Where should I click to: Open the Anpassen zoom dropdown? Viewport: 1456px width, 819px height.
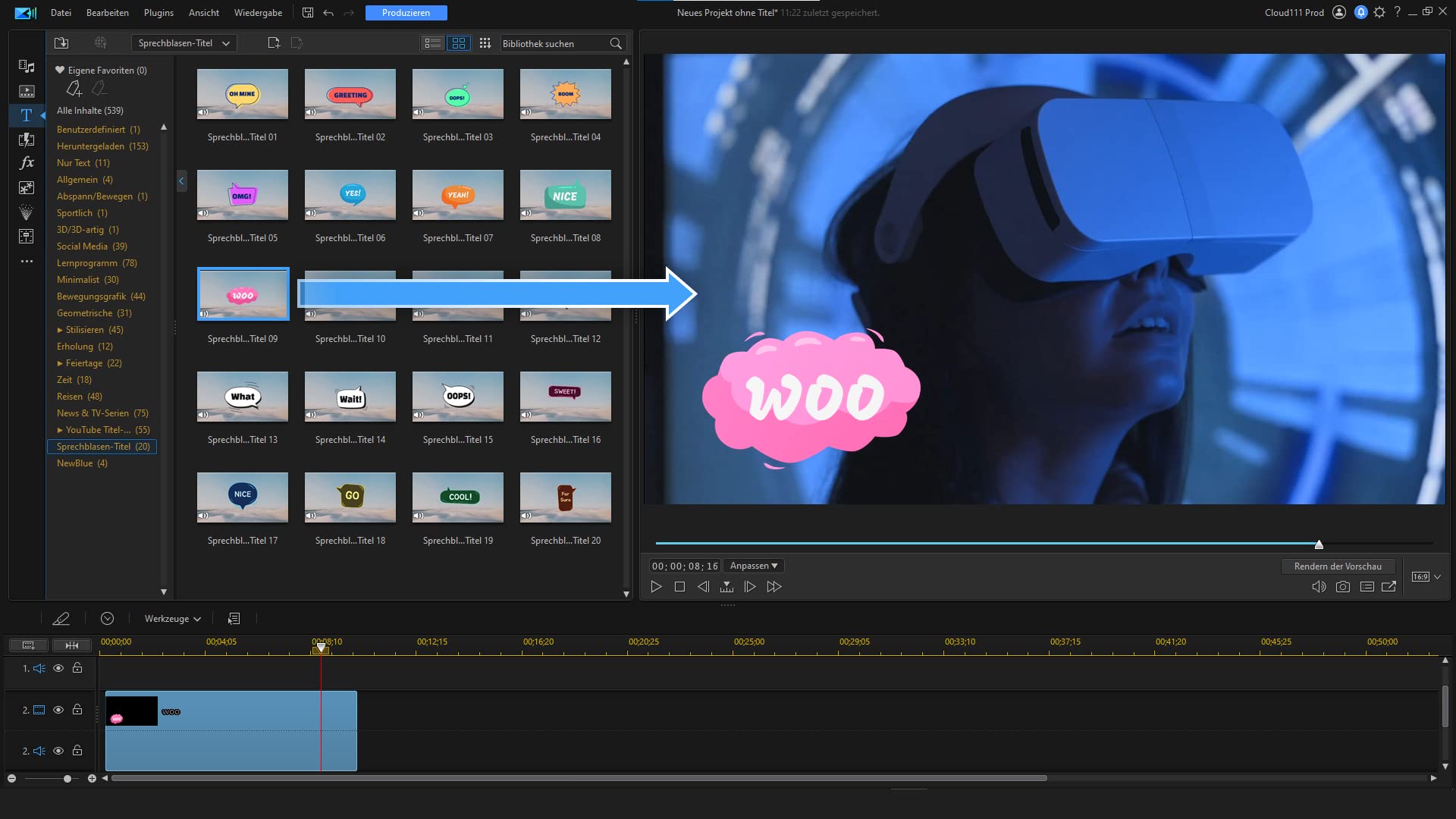coord(754,566)
